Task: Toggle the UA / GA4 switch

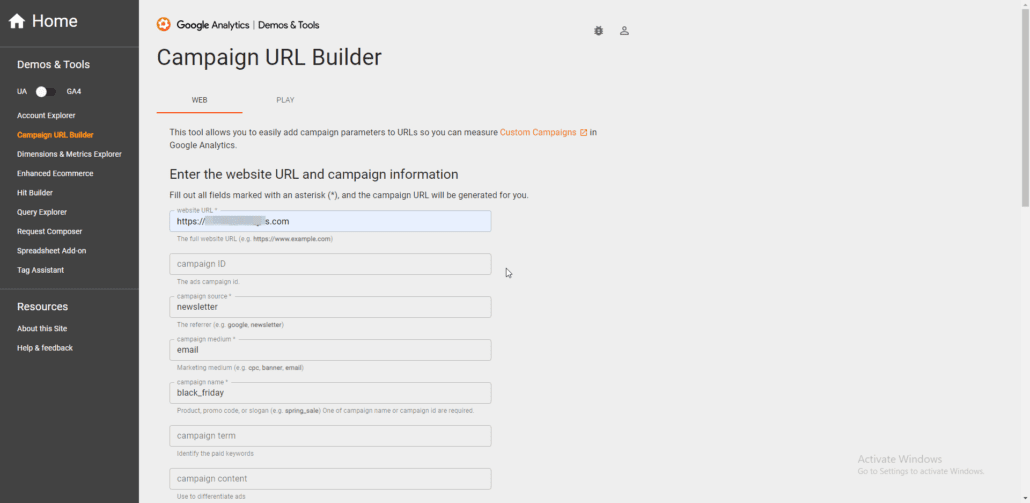Action: [x=45, y=91]
